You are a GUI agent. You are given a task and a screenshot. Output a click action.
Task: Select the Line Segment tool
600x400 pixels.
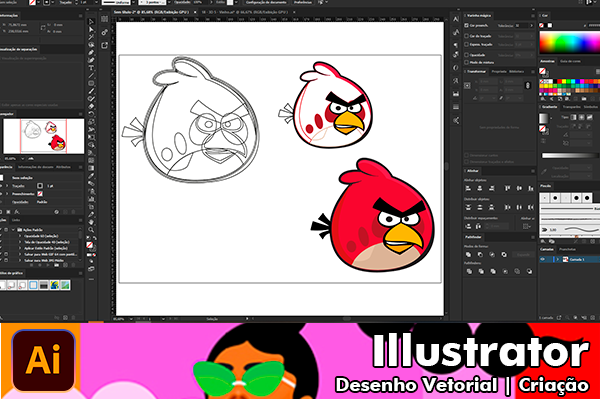click(x=91, y=75)
